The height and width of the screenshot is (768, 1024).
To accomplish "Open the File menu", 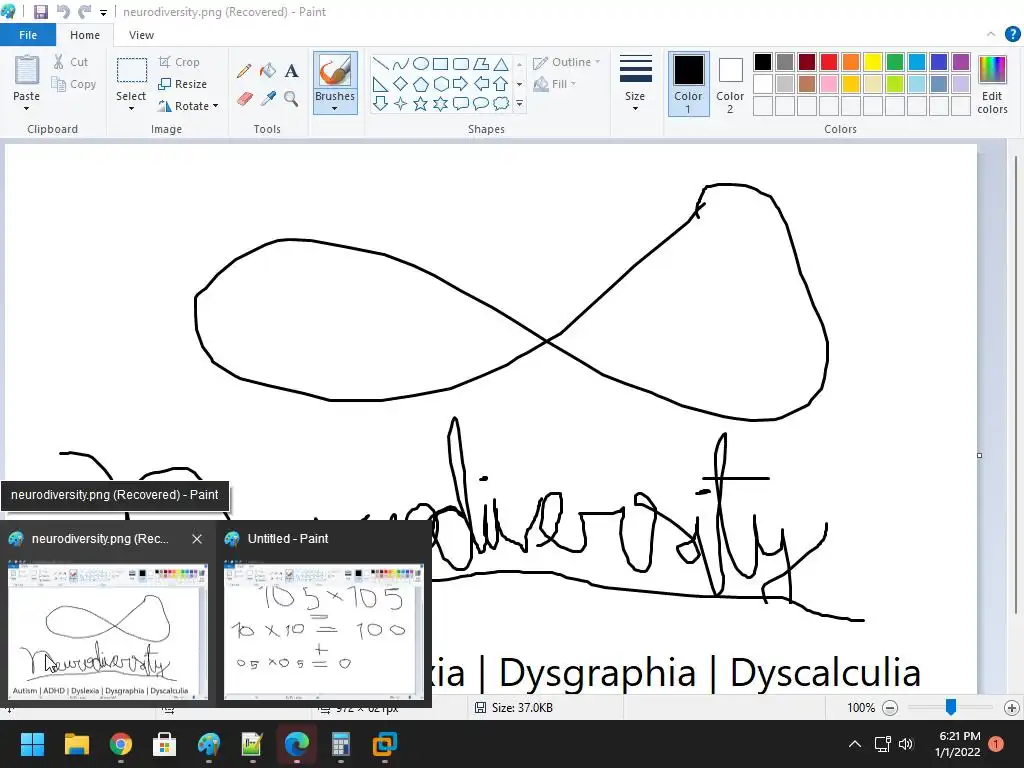I will (x=28, y=35).
